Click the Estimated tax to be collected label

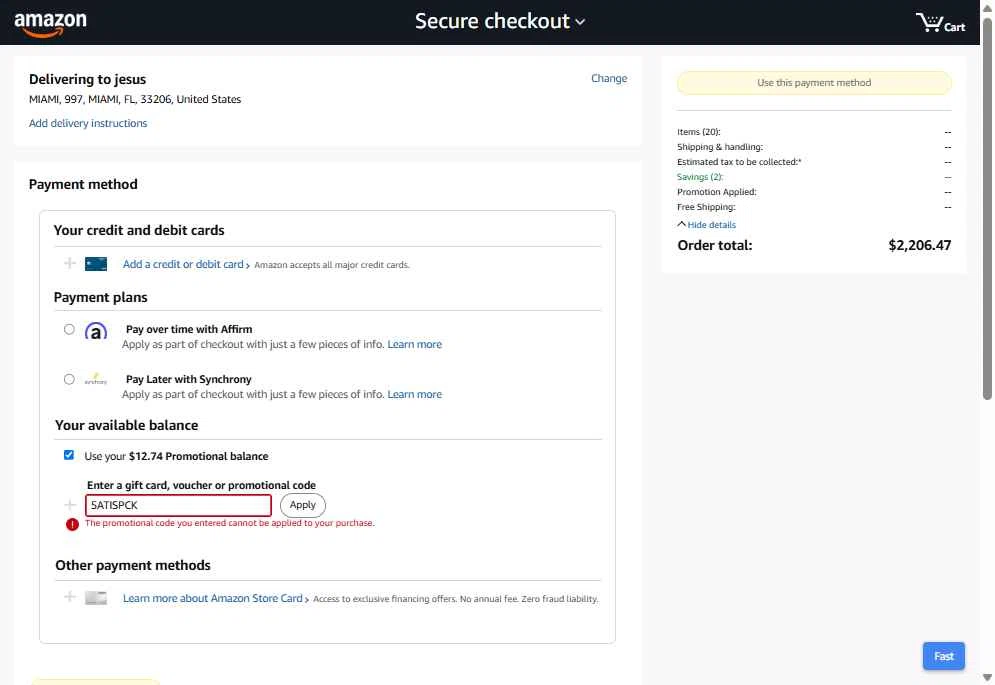pos(739,162)
